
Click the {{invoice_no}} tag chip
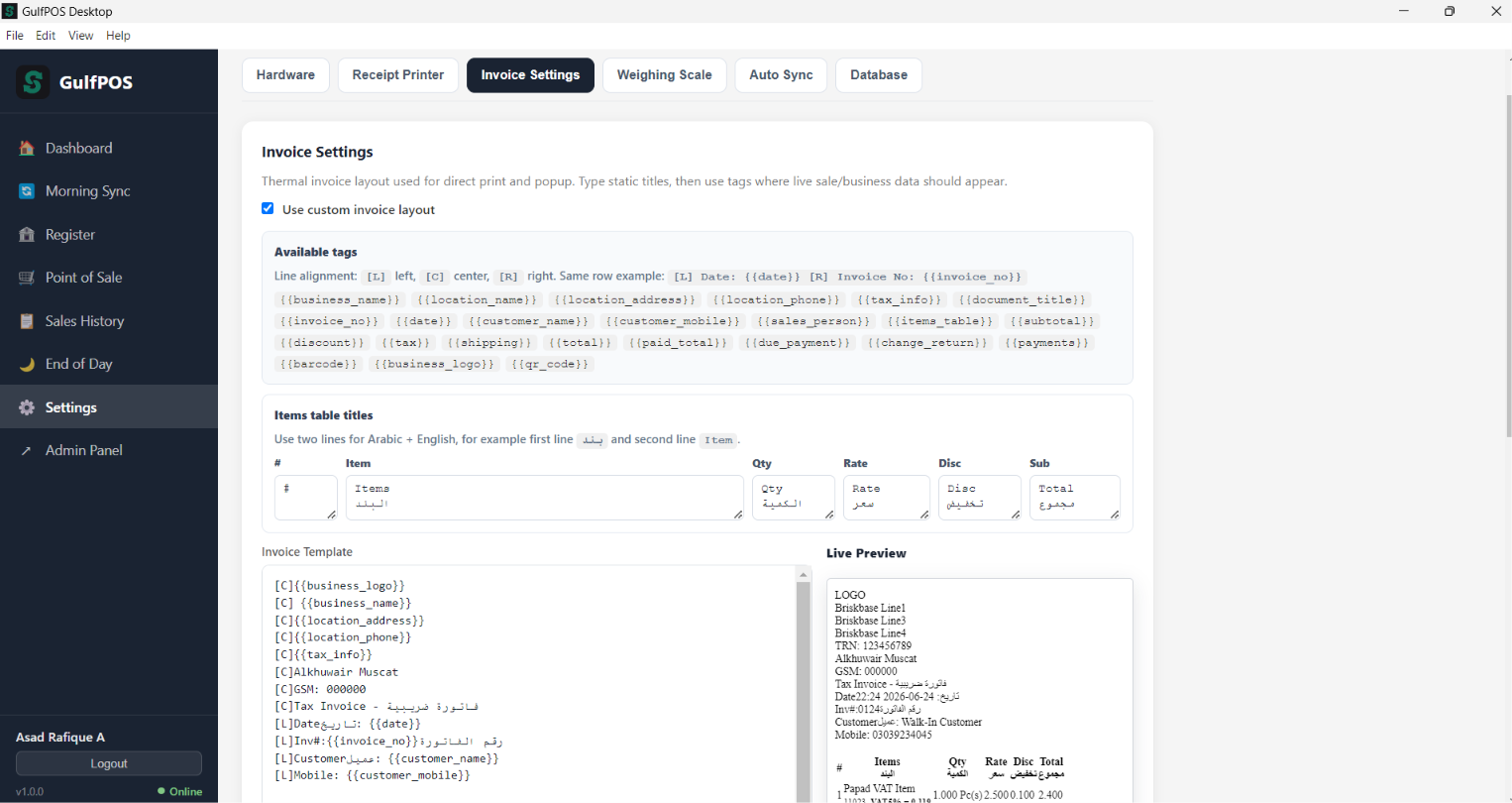pyautogui.click(x=330, y=321)
